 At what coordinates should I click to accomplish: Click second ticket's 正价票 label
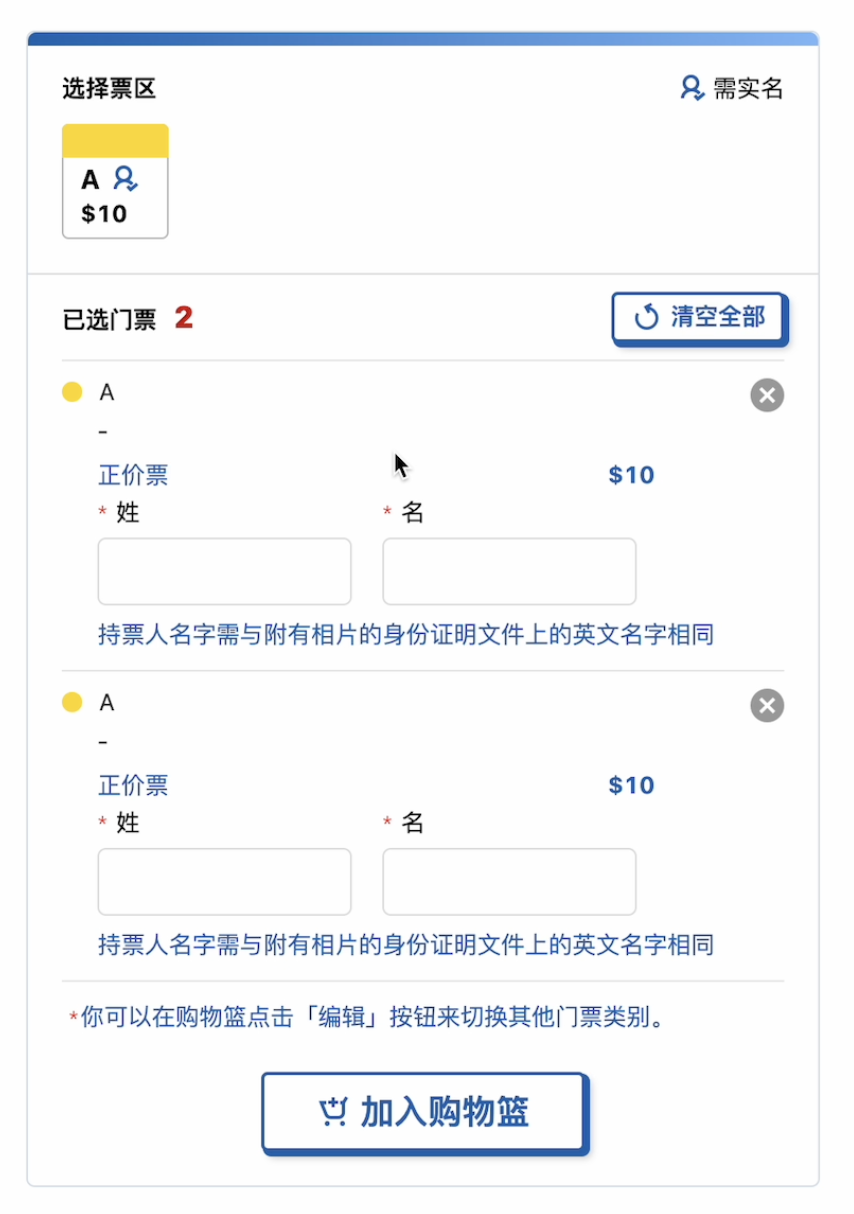click(x=133, y=785)
